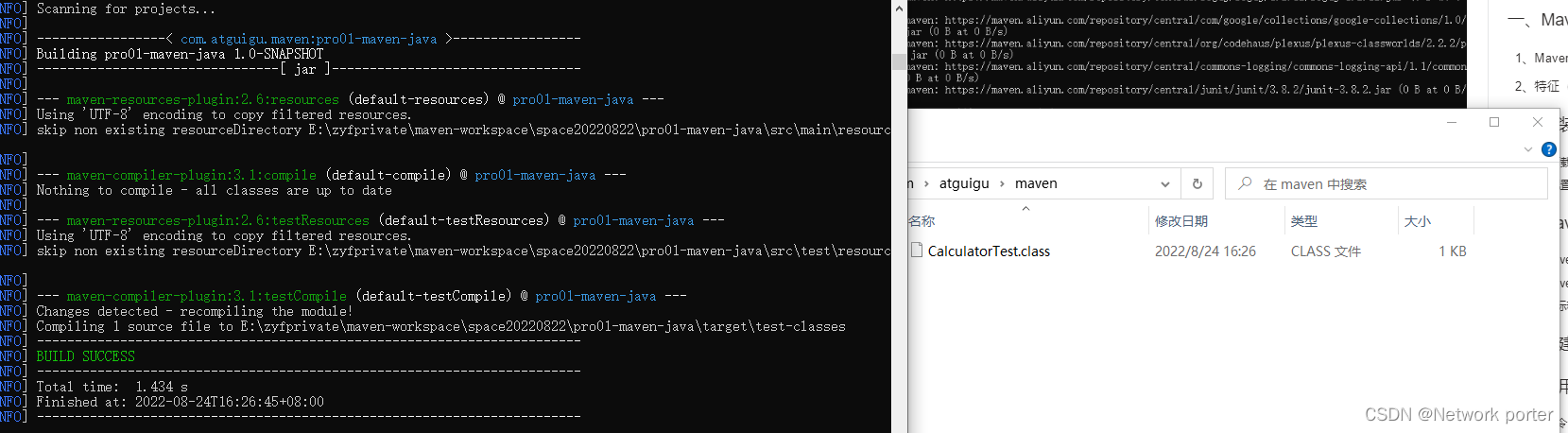Focus the search maven input field

tap(1386, 183)
